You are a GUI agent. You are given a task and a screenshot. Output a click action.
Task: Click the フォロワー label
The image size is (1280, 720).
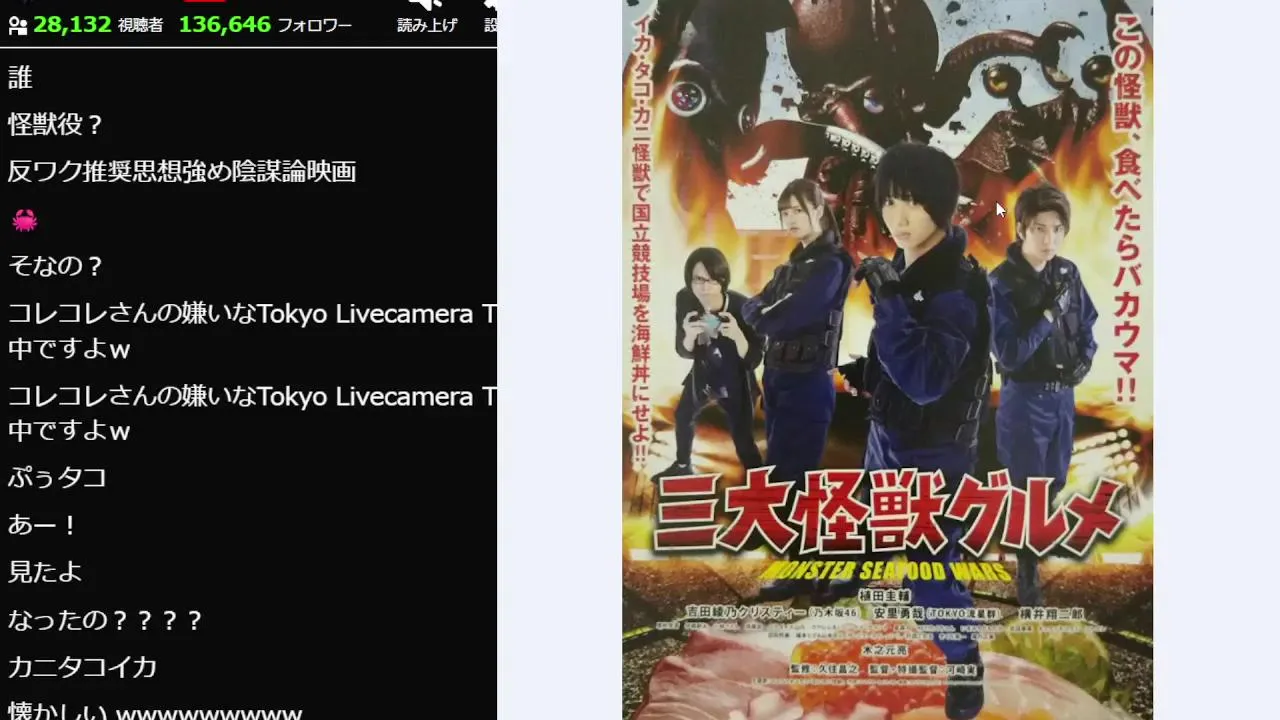[315, 26]
